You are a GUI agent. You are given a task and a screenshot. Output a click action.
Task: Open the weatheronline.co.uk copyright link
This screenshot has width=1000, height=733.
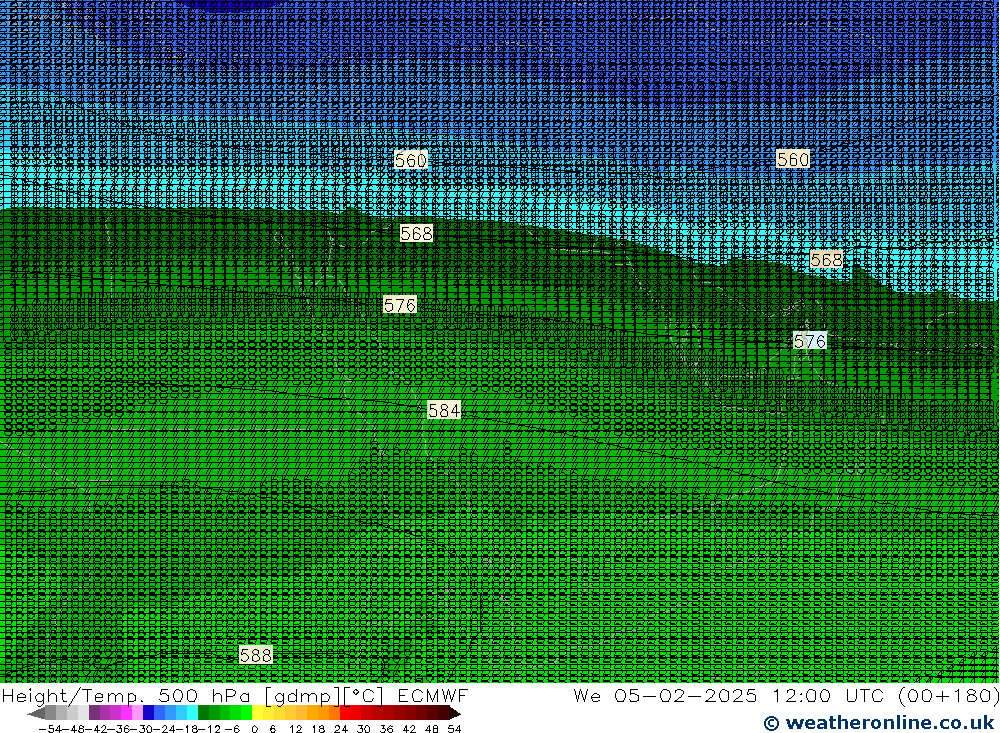click(x=878, y=723)
